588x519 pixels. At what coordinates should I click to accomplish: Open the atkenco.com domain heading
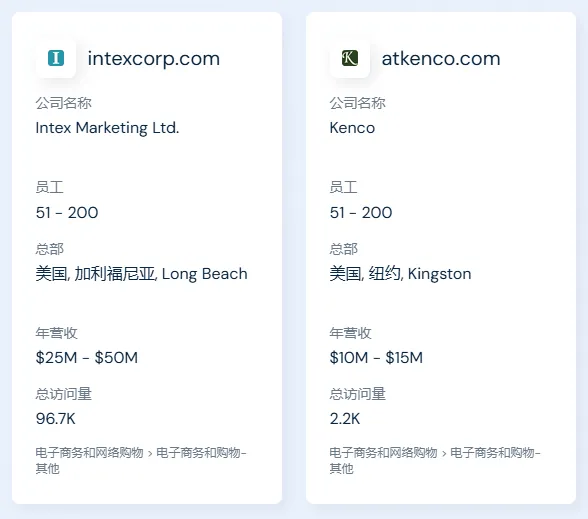(441, 59)
